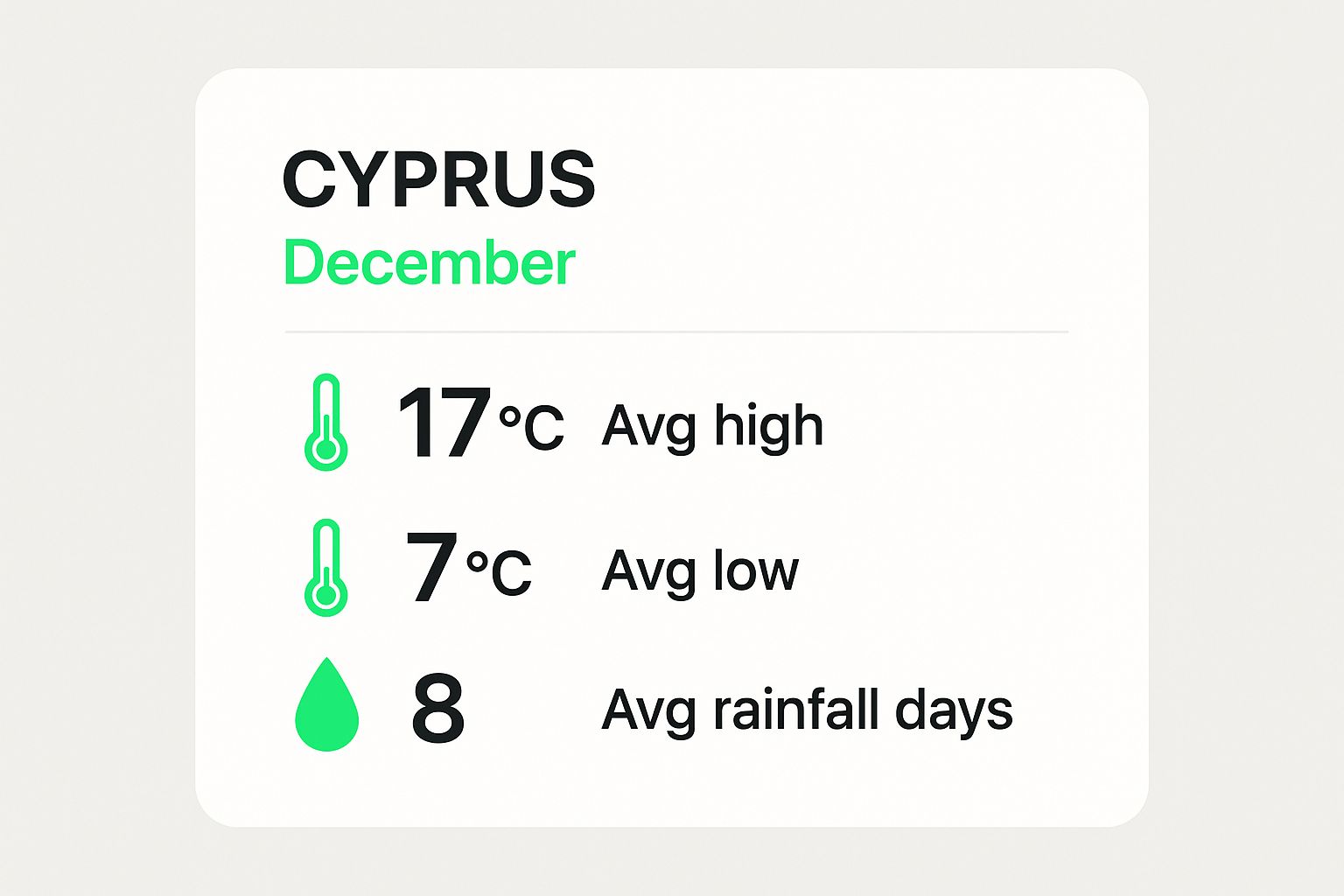Select the Avg rainfall days label
Image resolution: width=1344 pixels, height=896 pixels.
click(x=807, y=710)
